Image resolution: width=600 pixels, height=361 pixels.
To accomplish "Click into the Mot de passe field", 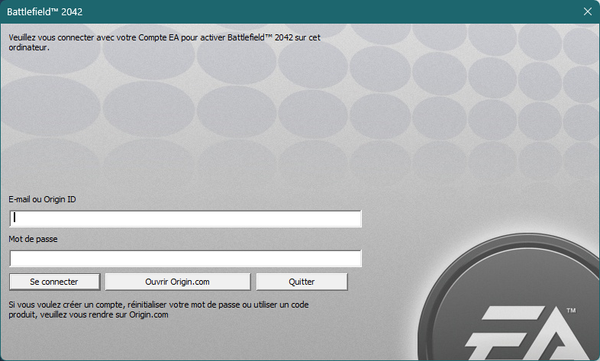I will click(186, 258).
